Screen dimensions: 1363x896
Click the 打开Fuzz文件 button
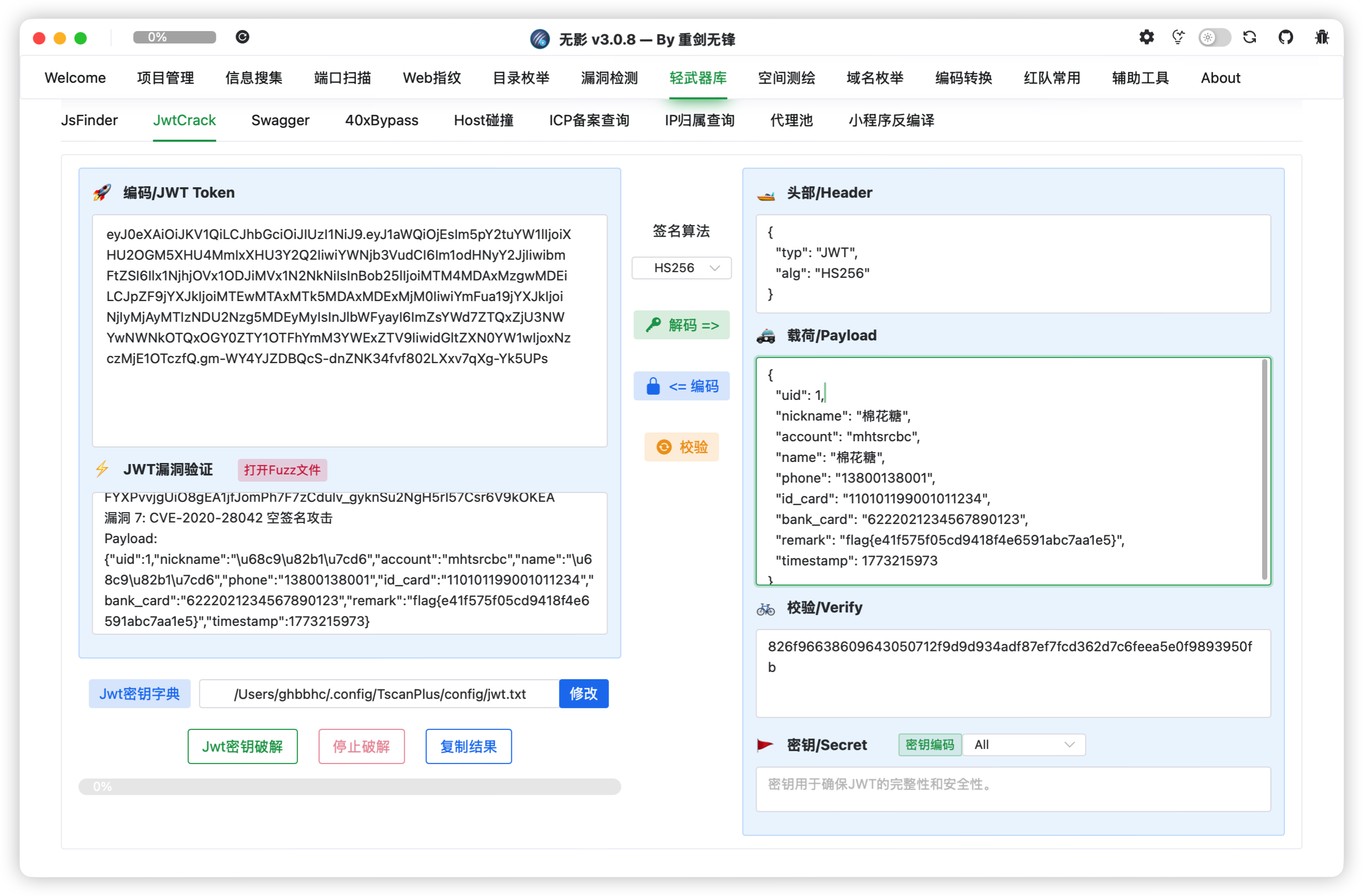pyautogui.click(x=282, y=470)
